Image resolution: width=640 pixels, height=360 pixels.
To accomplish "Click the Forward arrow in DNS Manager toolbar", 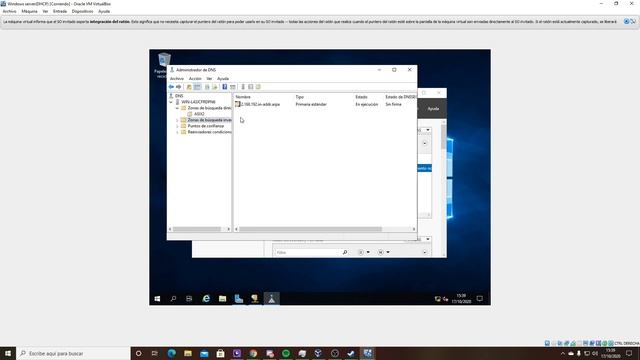I will tap(178, 87).
